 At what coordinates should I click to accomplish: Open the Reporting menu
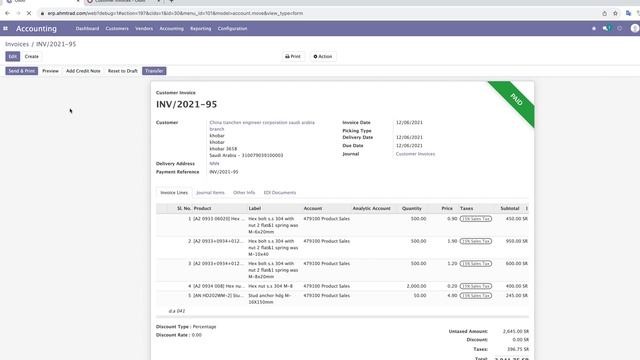[x=201, y=29]
